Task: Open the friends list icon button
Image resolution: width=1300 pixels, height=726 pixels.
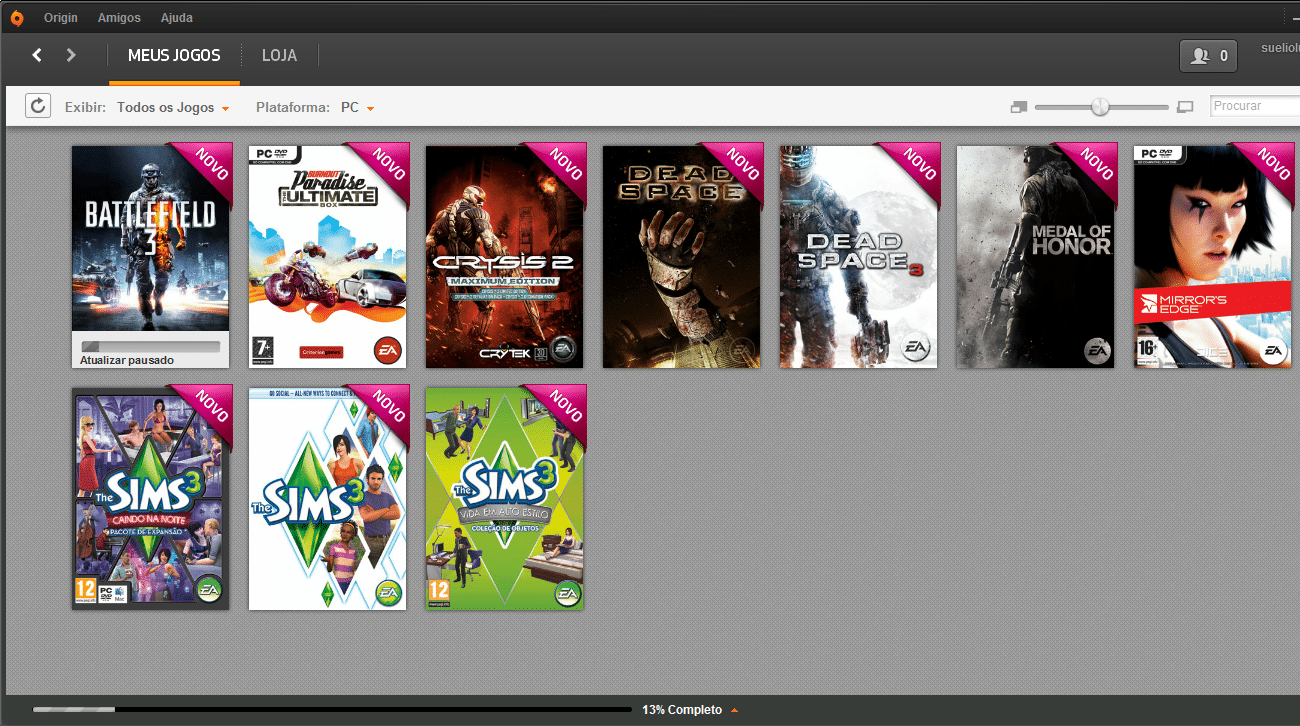Action: pos(1208,56)
